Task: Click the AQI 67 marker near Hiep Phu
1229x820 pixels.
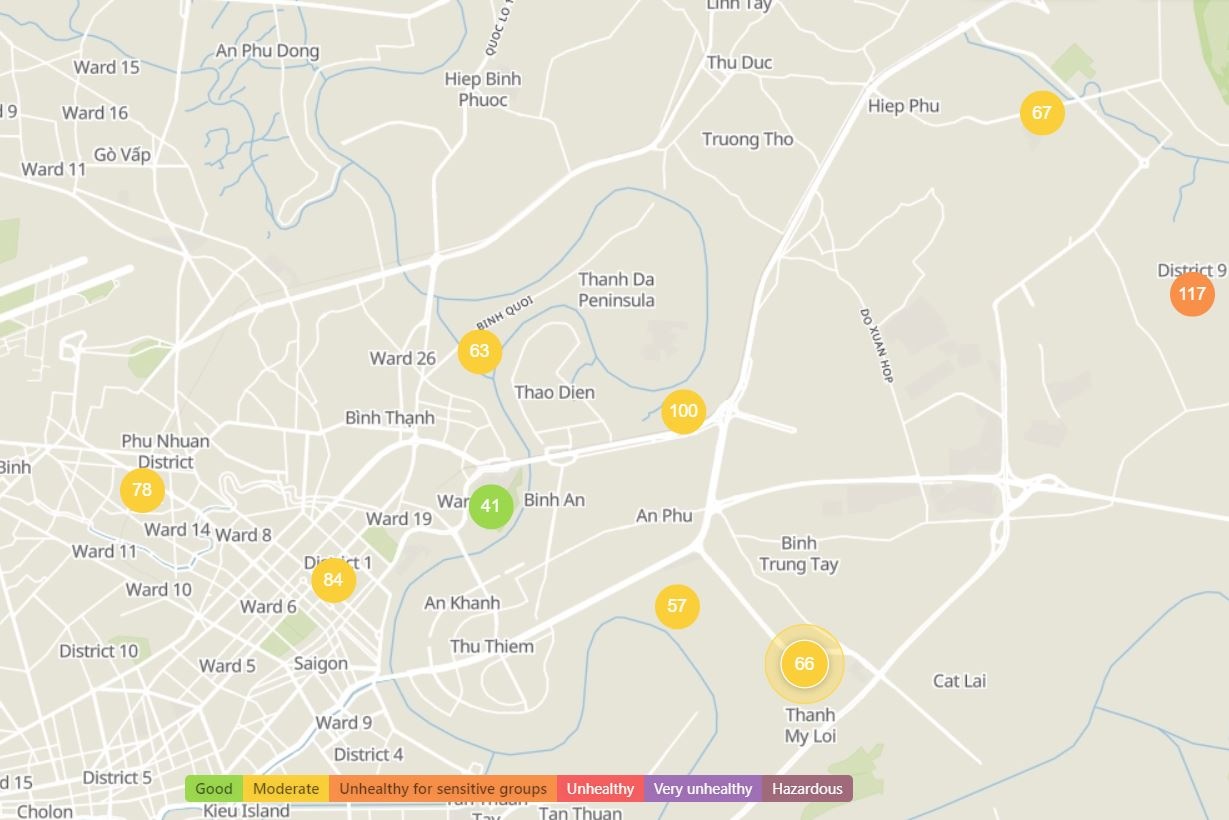Action: 1042,112
